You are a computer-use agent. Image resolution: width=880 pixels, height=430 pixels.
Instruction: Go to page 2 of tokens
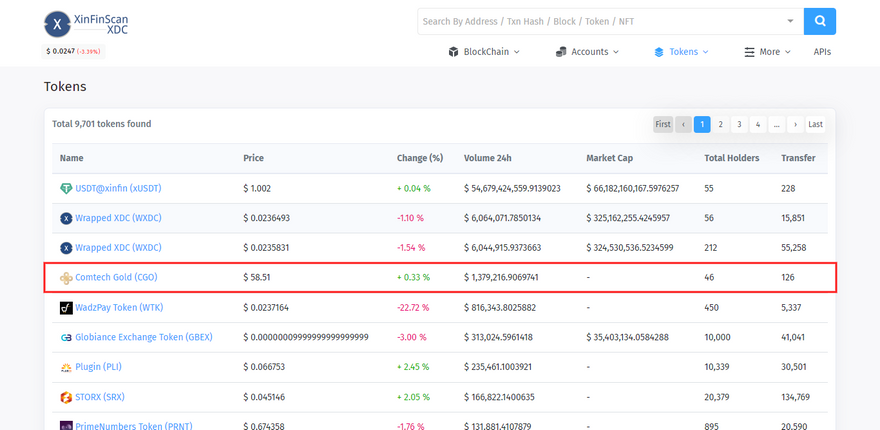(x=720, y=125)
